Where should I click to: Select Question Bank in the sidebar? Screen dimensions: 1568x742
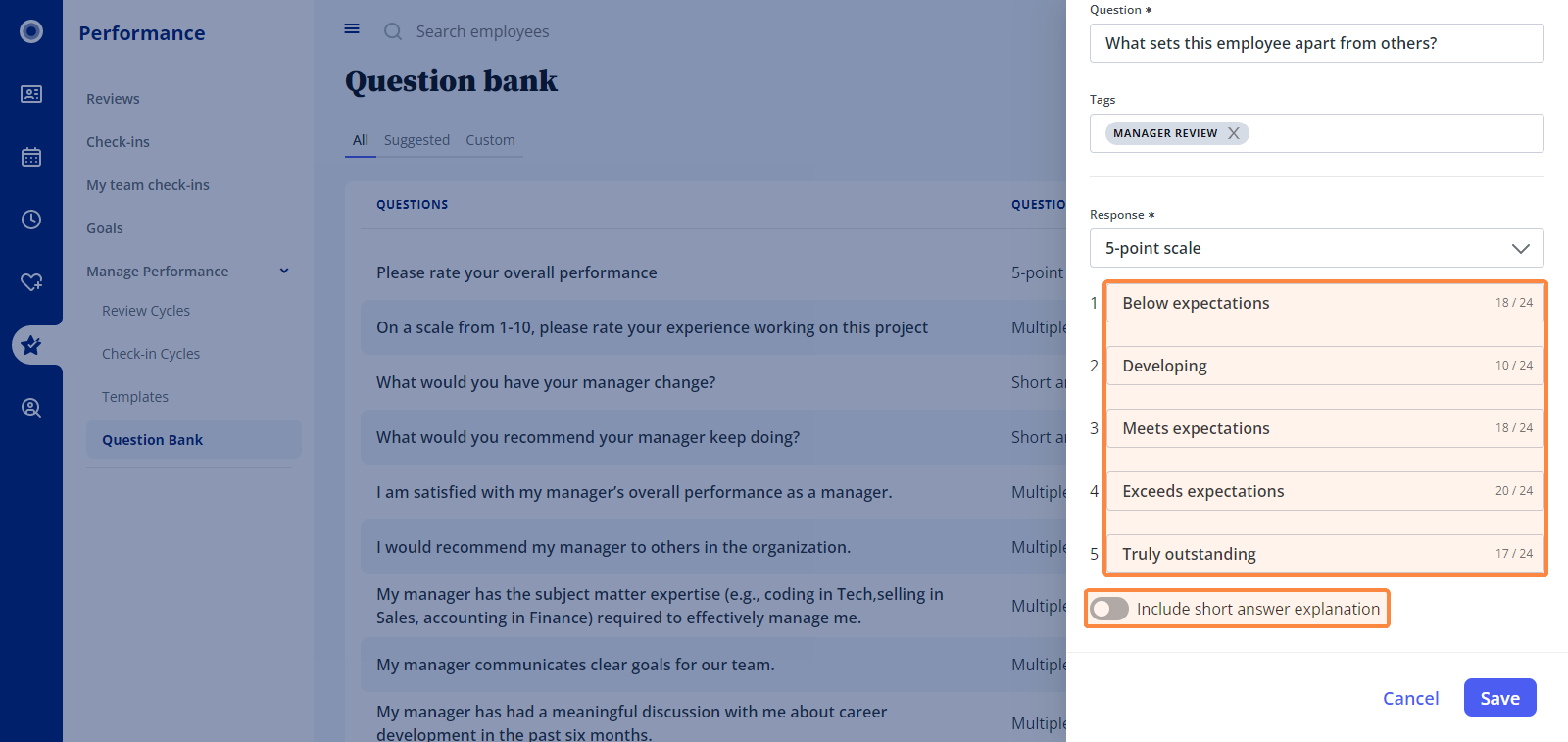point(194,440)
